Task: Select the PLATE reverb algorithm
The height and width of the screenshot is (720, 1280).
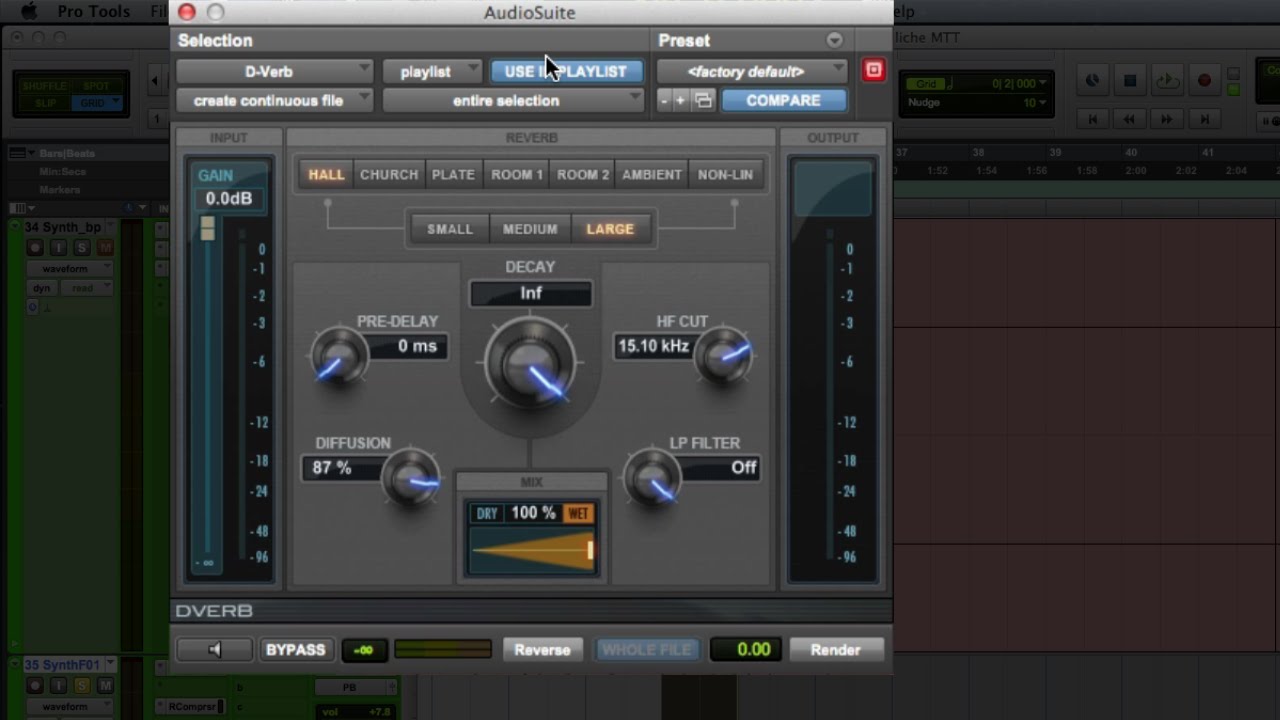Action: (453, 174)
